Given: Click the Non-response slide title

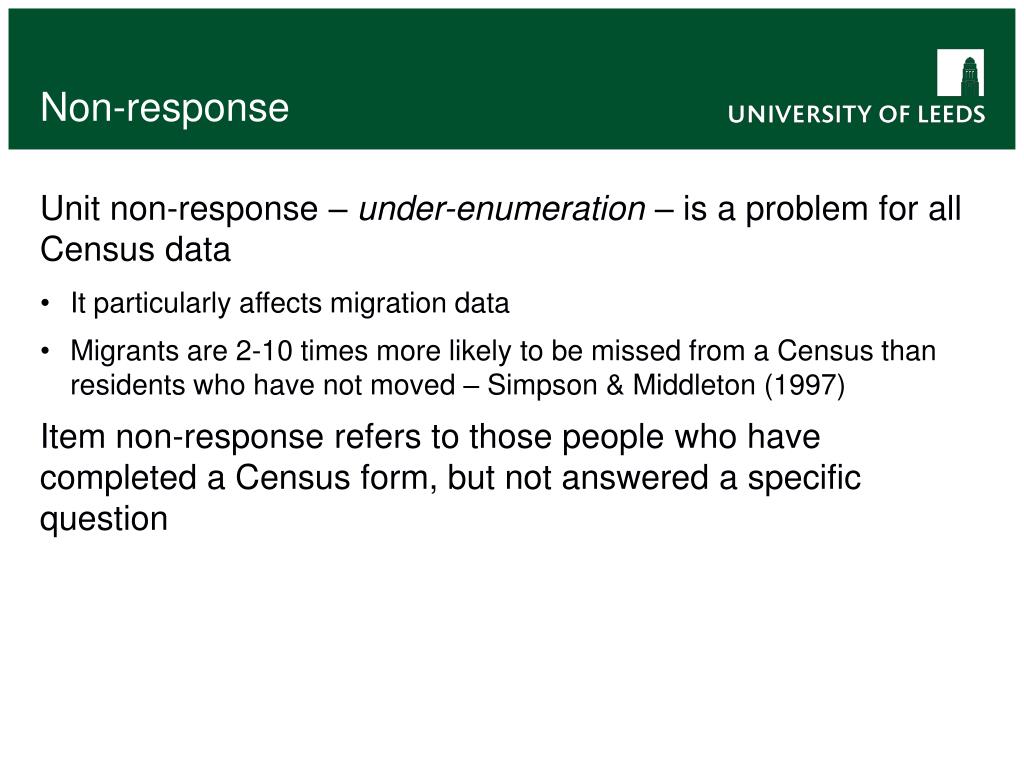Looking at the screenshot, I should click(x=165, y=108).
